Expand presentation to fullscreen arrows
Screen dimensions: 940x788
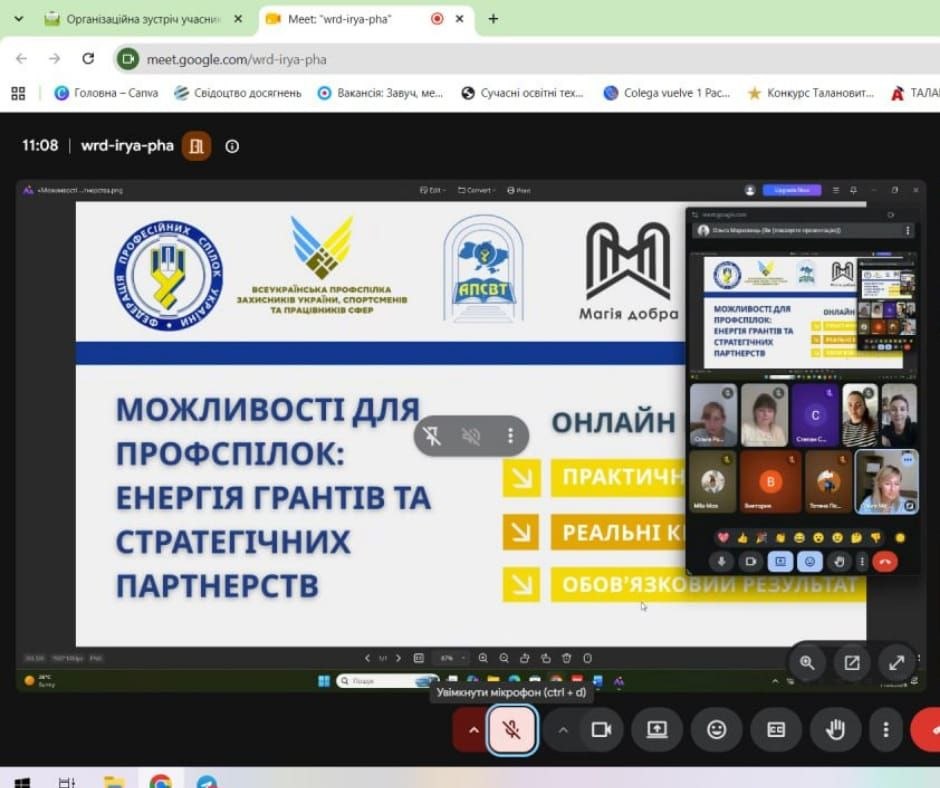click(896, 663)
